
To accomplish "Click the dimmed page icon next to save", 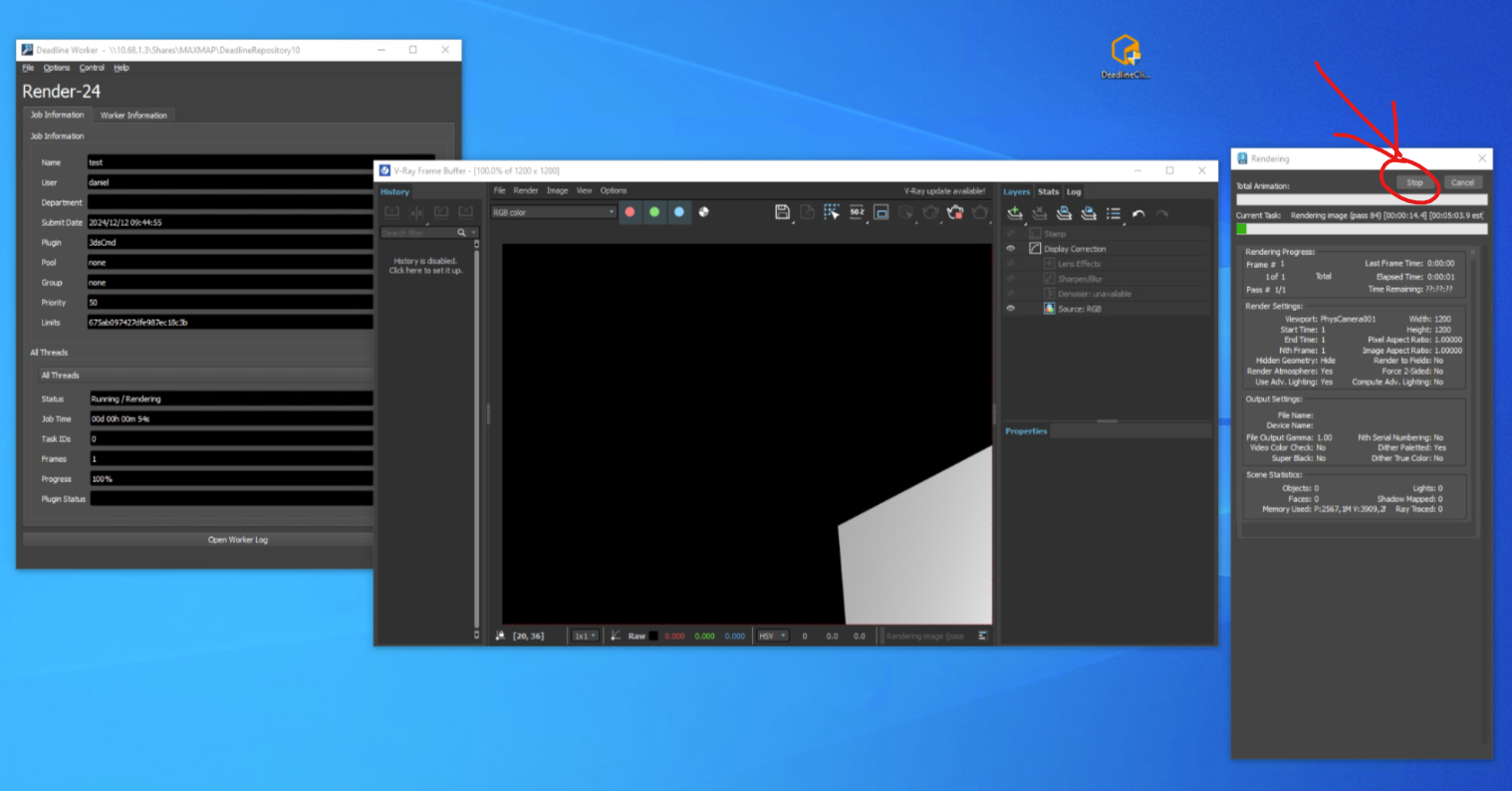I will [x=807, y=212].
